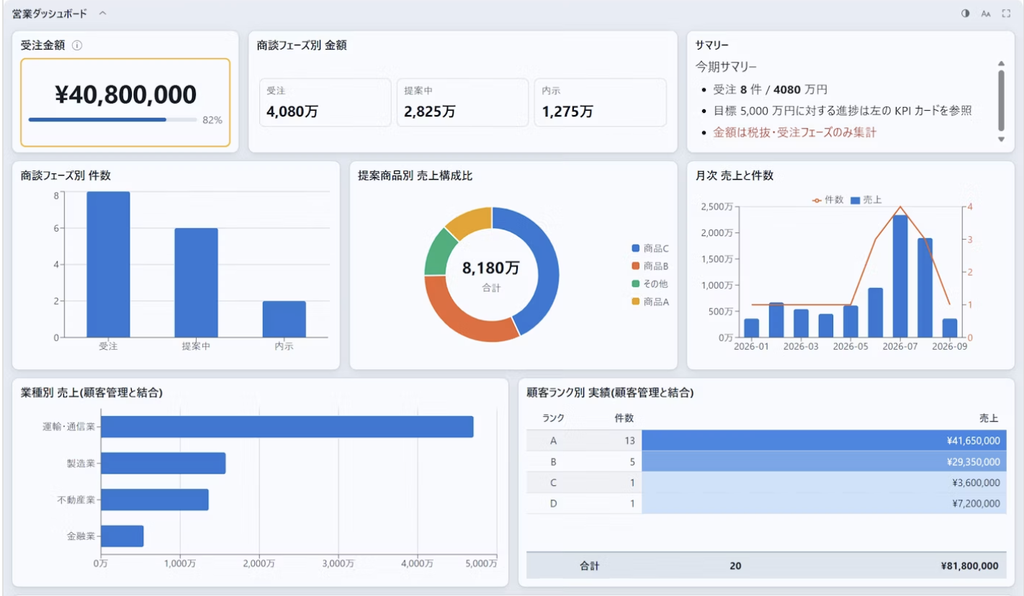
Task: Click the 業種別 売上(顧客管理と結合) title
Action: click(91, 392)
